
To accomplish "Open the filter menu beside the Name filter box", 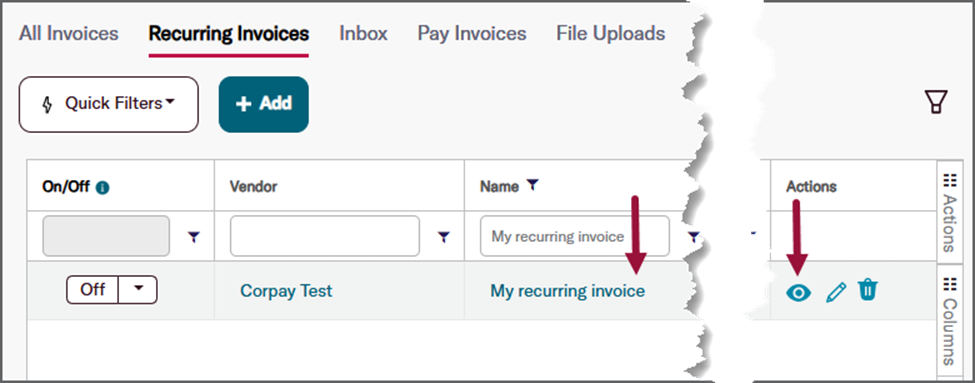I will click(x=693, y=236).
